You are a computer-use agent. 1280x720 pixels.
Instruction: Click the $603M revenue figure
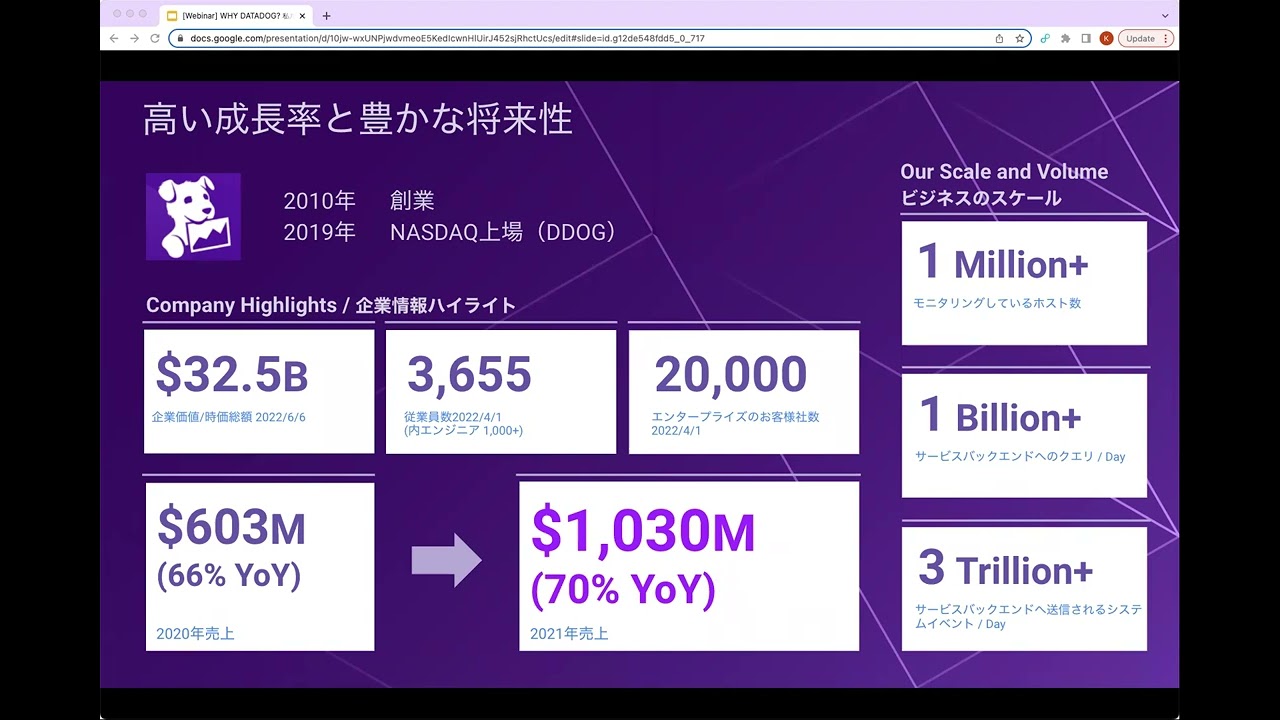coord(231,527)
